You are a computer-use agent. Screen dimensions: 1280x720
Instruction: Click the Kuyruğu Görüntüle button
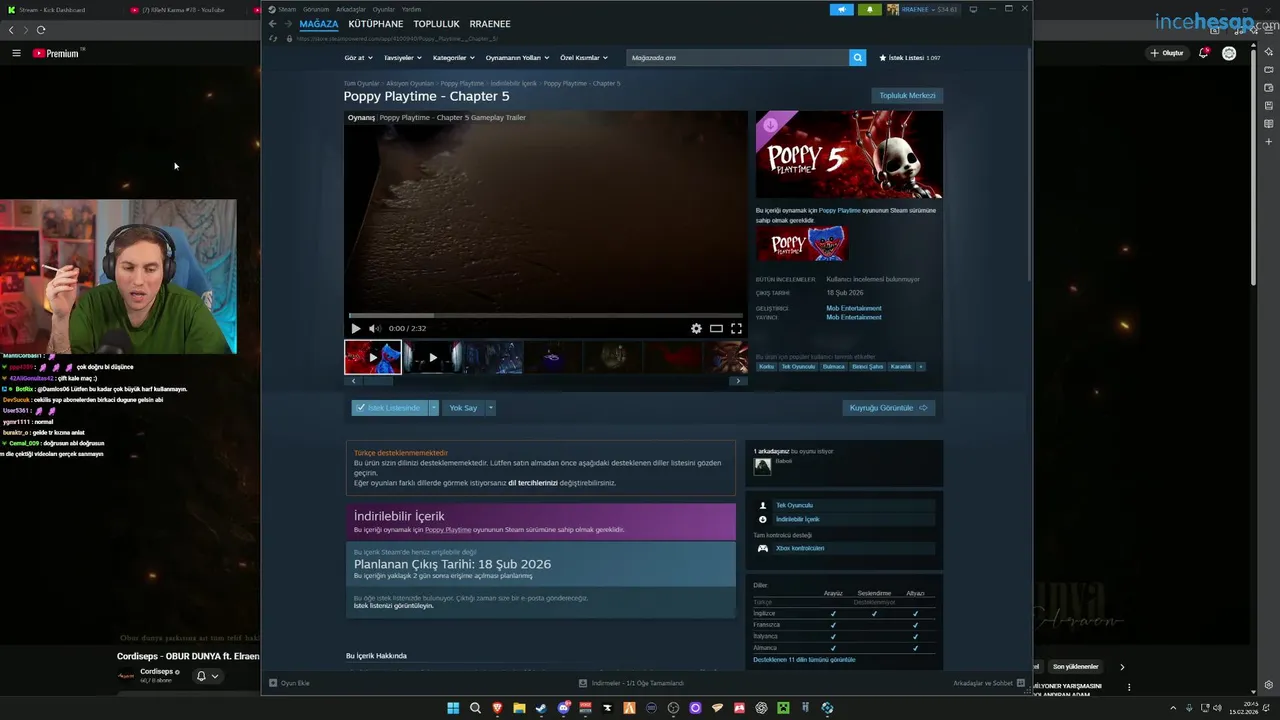(x=889, y=408)
